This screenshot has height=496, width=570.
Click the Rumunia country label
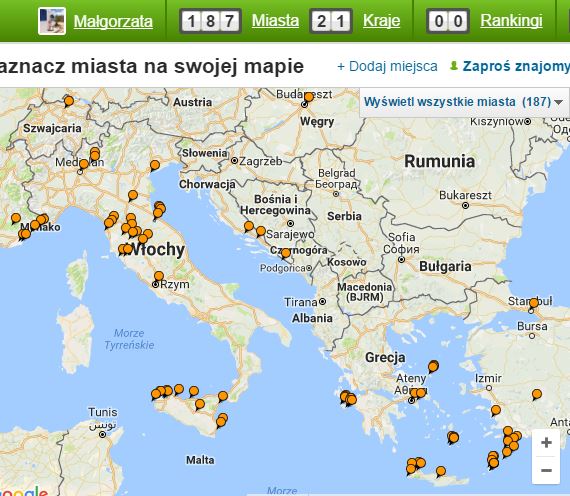click(x=439, y=161)
